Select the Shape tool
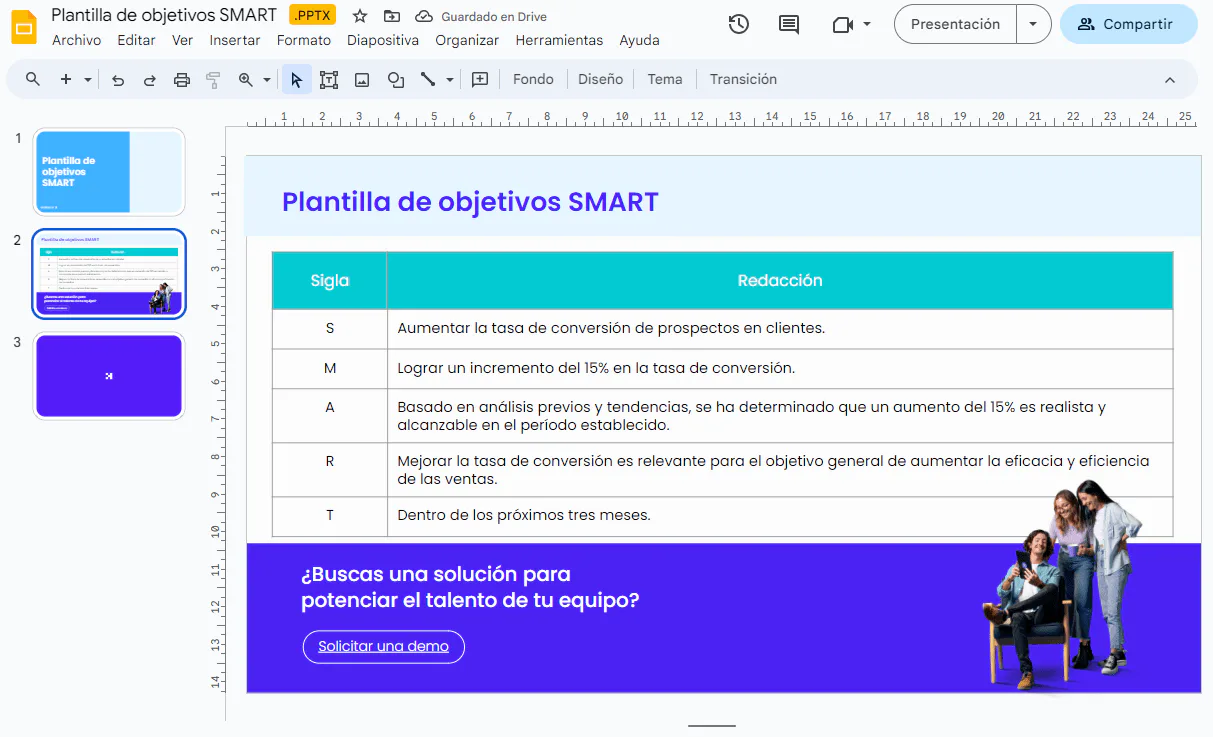The width and height of the screenshot is (1213, 737). click(395, 79)
